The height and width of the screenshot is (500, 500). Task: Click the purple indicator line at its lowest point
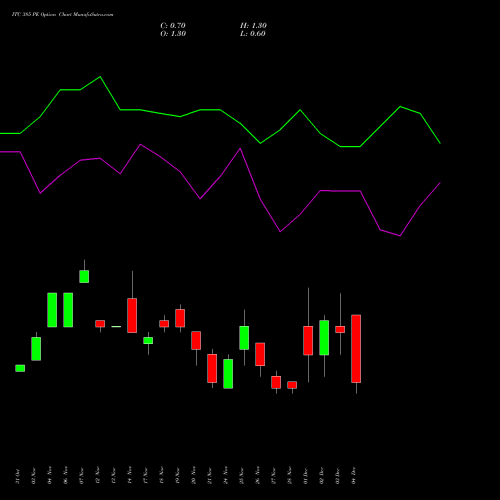tap(400, 235)
